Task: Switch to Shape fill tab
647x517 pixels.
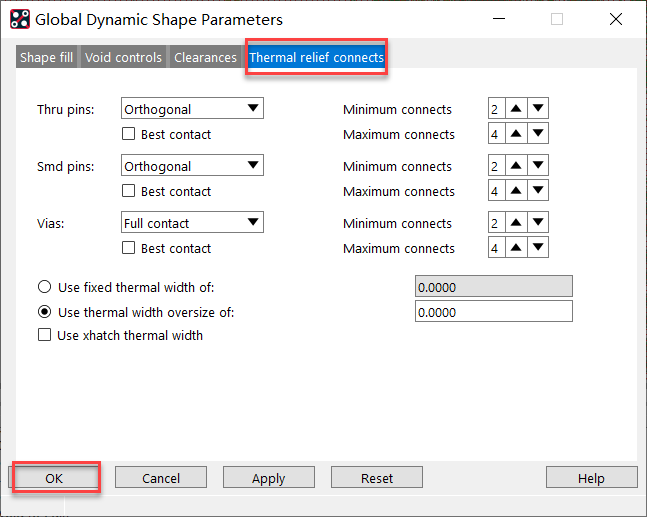Action: (46, 58)
